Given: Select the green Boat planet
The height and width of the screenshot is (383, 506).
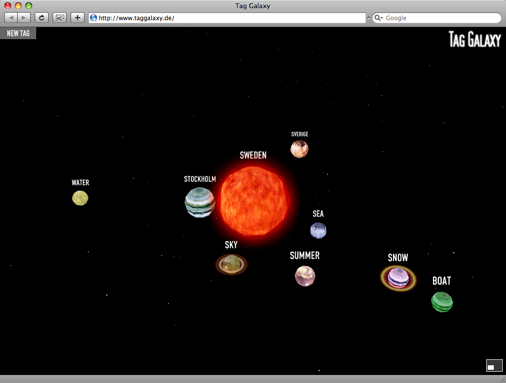Looking at the screenshot, I should [442, 302].
